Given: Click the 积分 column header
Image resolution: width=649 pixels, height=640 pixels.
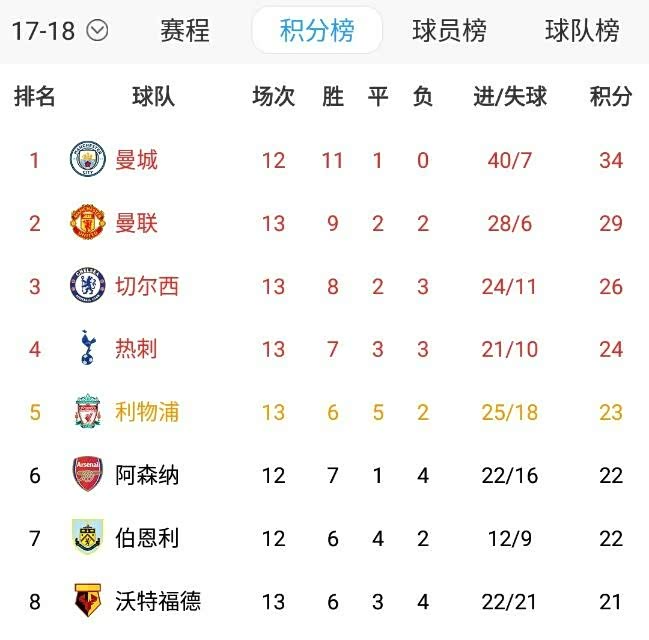Looking at the screenshot, I should (x=611, y=97).
